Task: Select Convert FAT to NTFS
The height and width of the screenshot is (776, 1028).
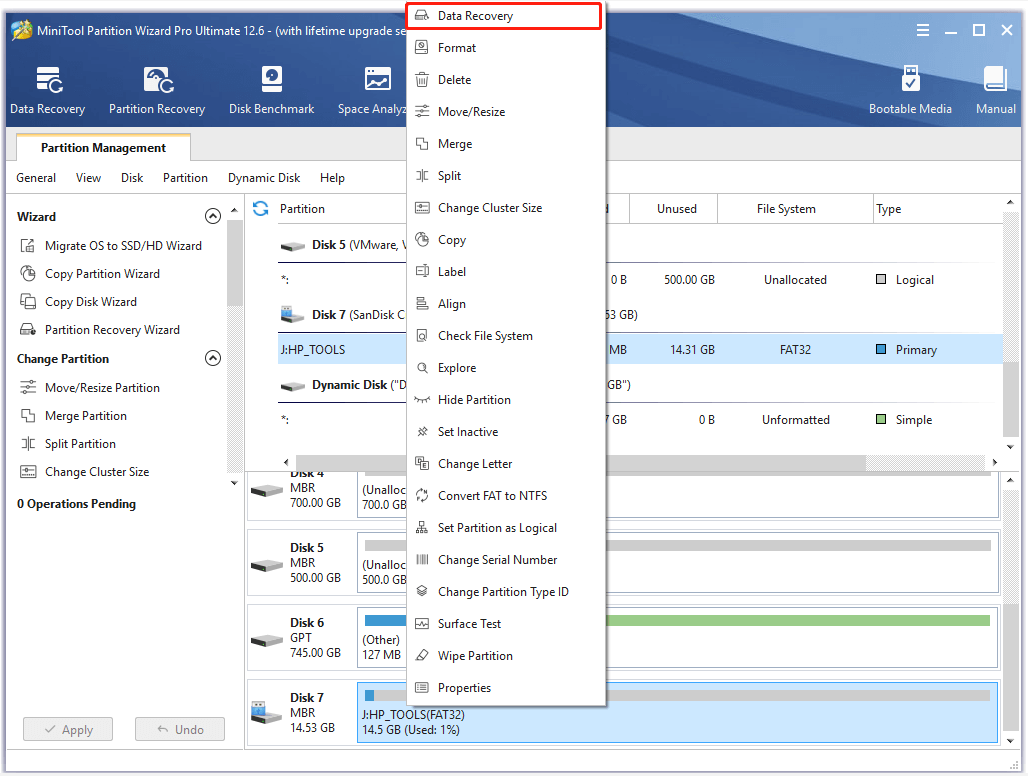Action: click(x=492, y=496)
